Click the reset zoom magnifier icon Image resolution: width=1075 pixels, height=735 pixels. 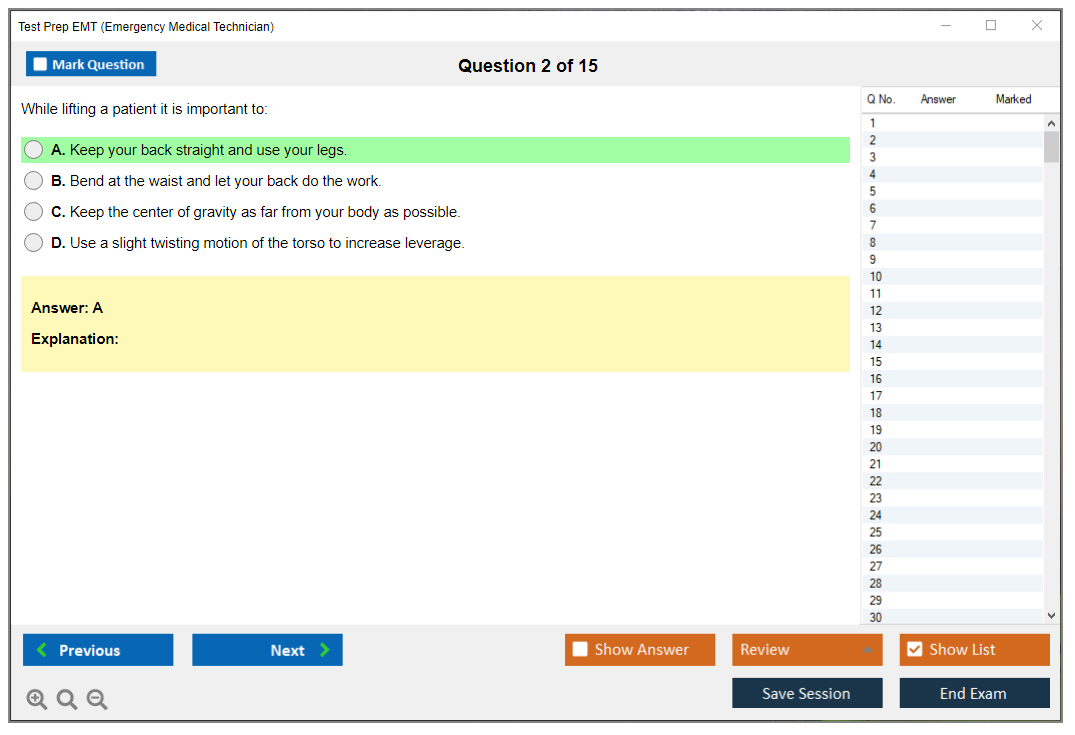[67, 700]
